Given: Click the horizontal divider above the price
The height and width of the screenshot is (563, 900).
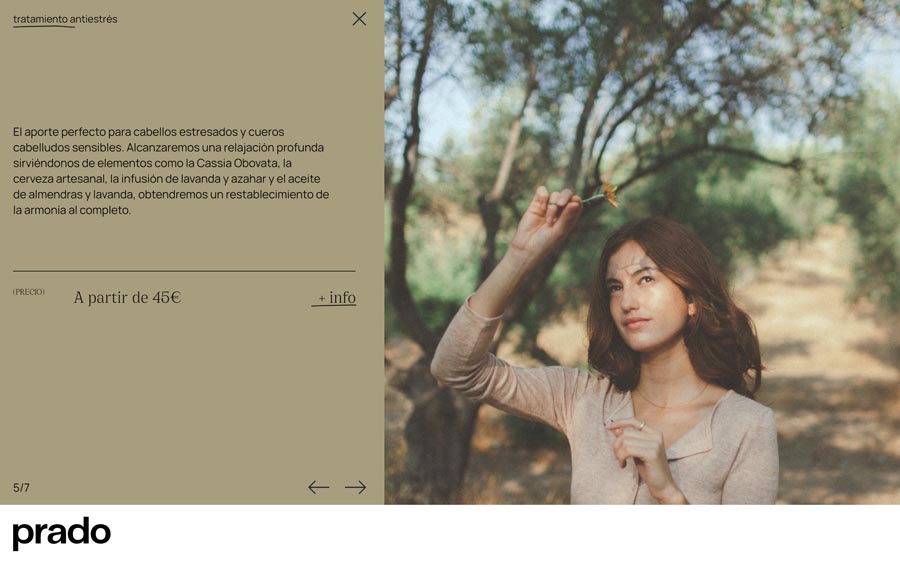Looking at the screenshot, I should click(184, 271).
